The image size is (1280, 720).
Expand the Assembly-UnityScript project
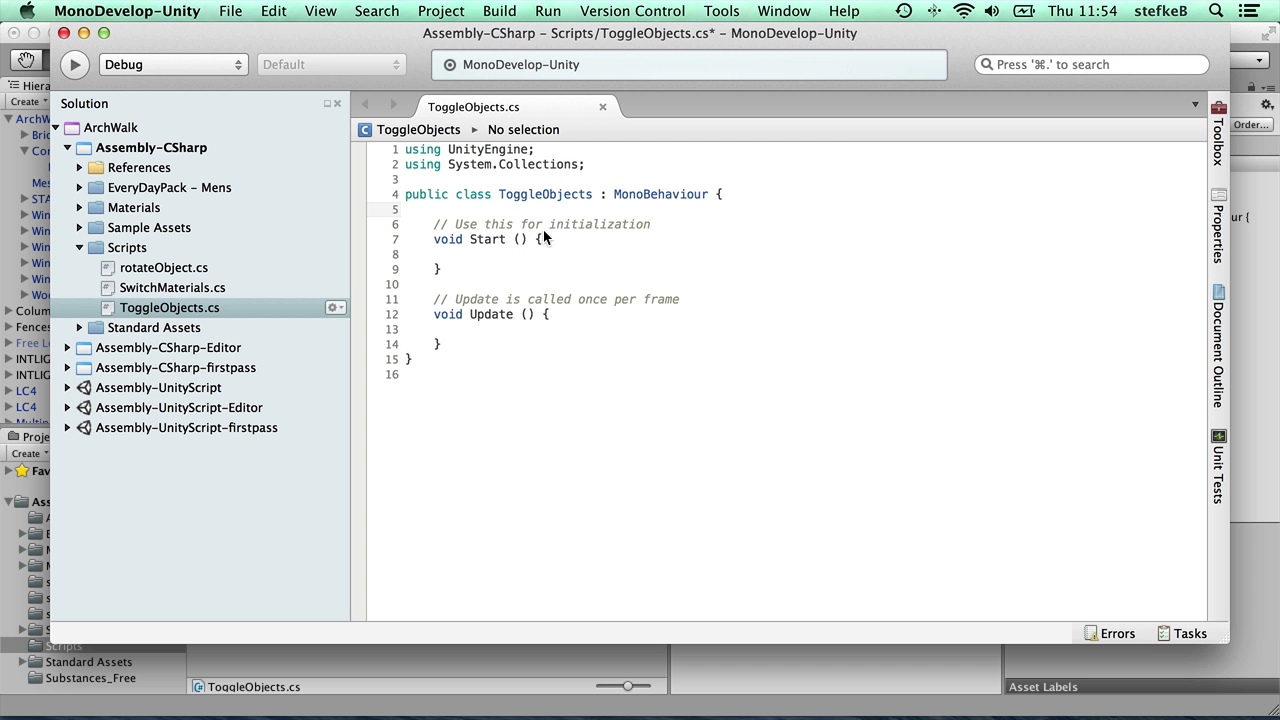click(x=68, y=388)
